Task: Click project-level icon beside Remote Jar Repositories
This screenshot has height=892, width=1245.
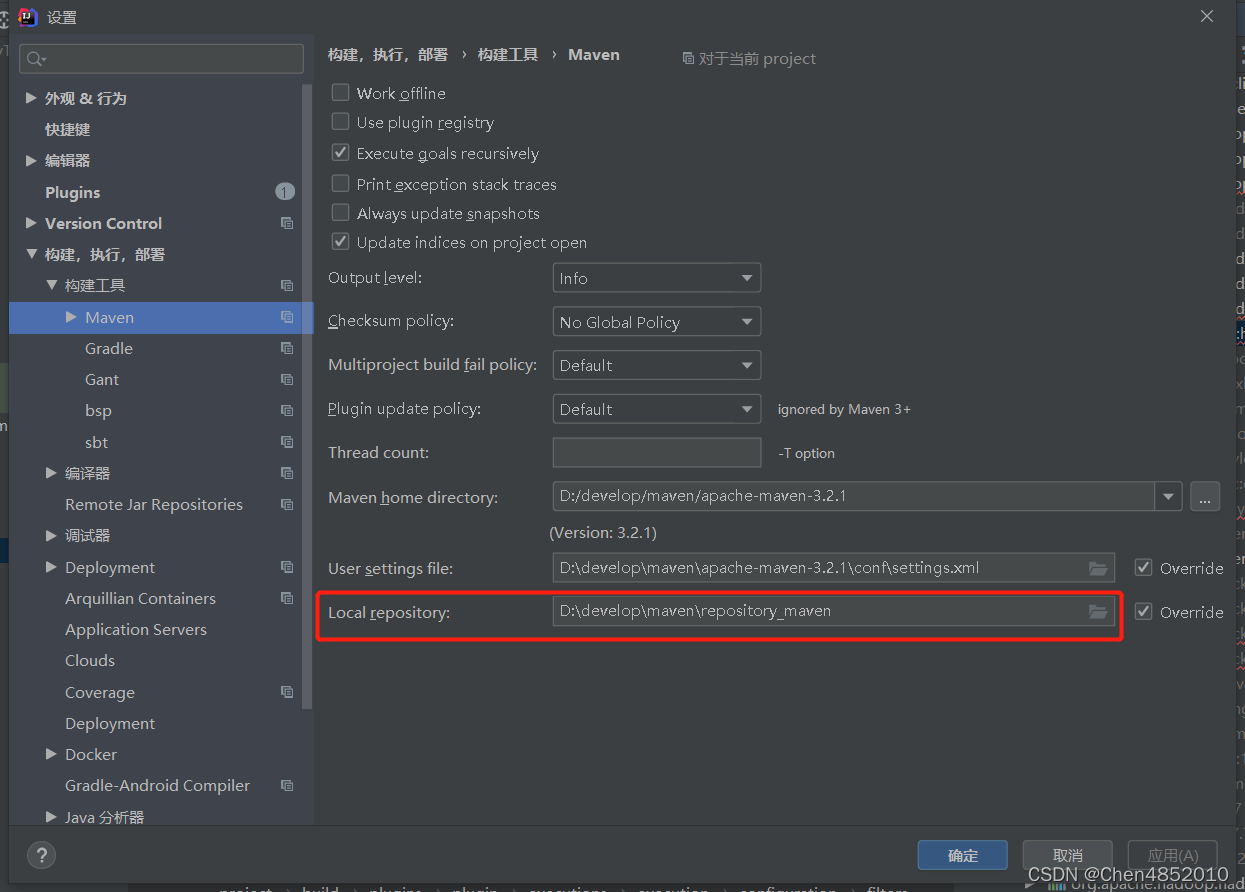Action: click(287, 504)
